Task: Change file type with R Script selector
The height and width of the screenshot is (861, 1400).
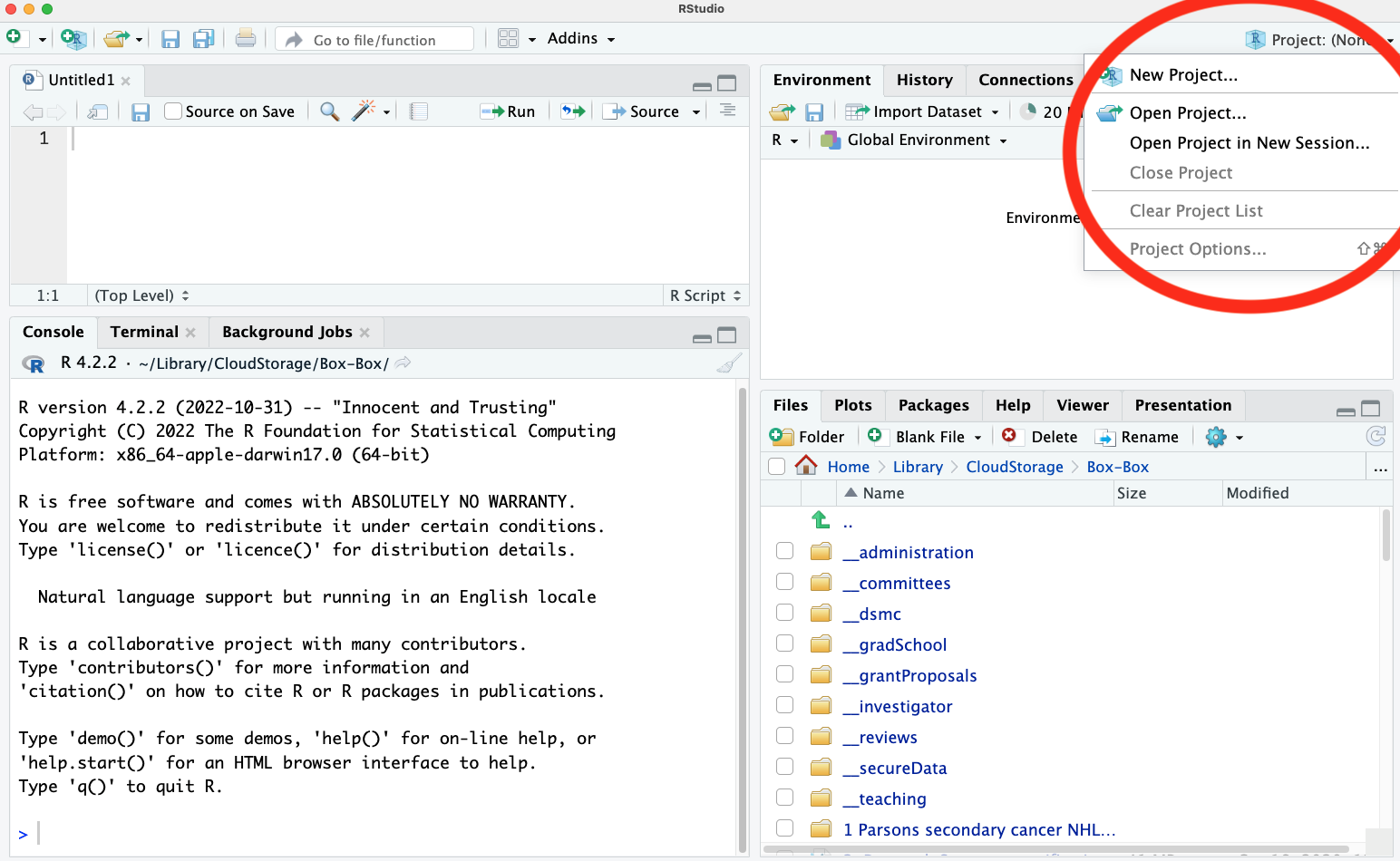Action: tap(705, 295)
